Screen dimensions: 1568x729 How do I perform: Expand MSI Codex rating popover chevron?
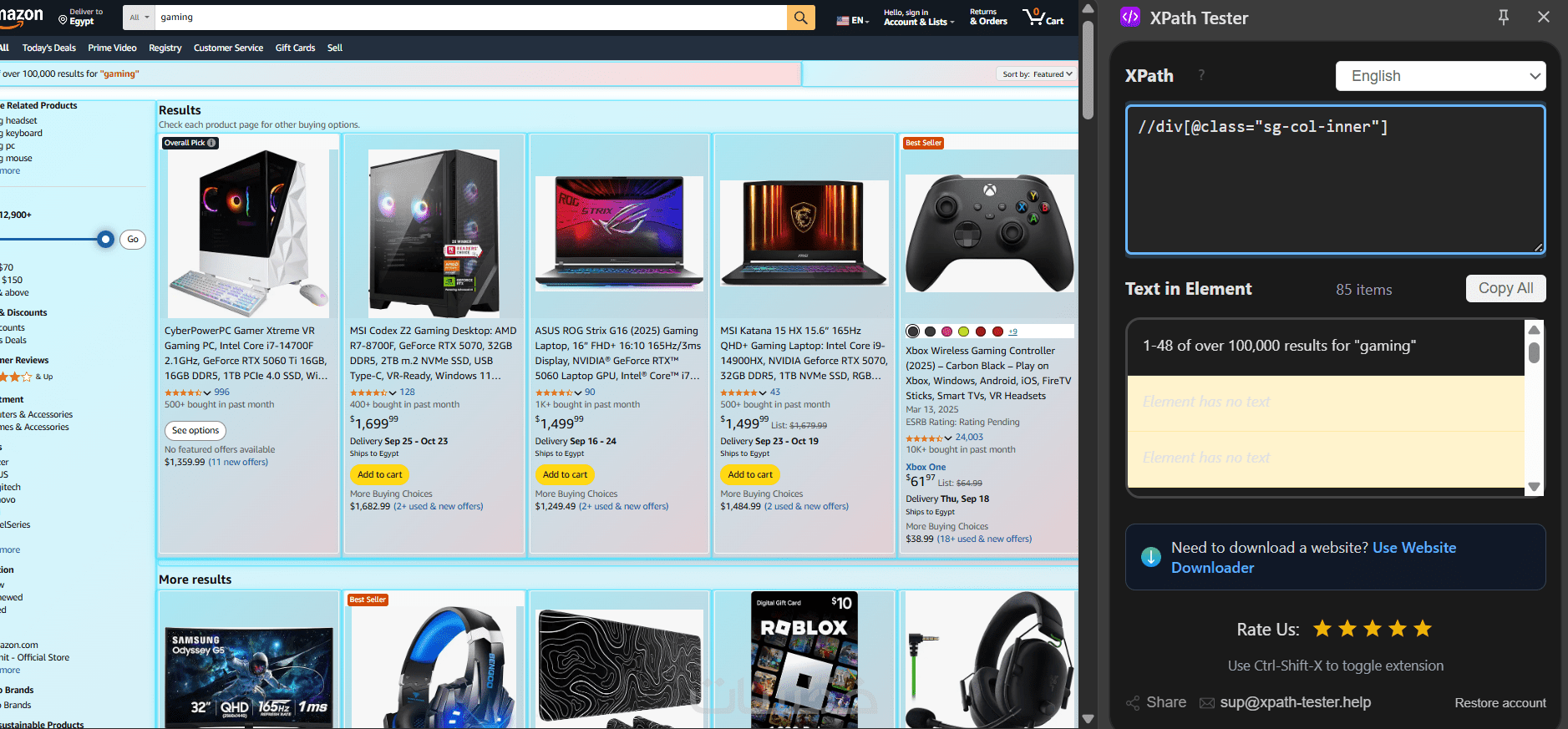pyautogui.click(x=393, y=392)
